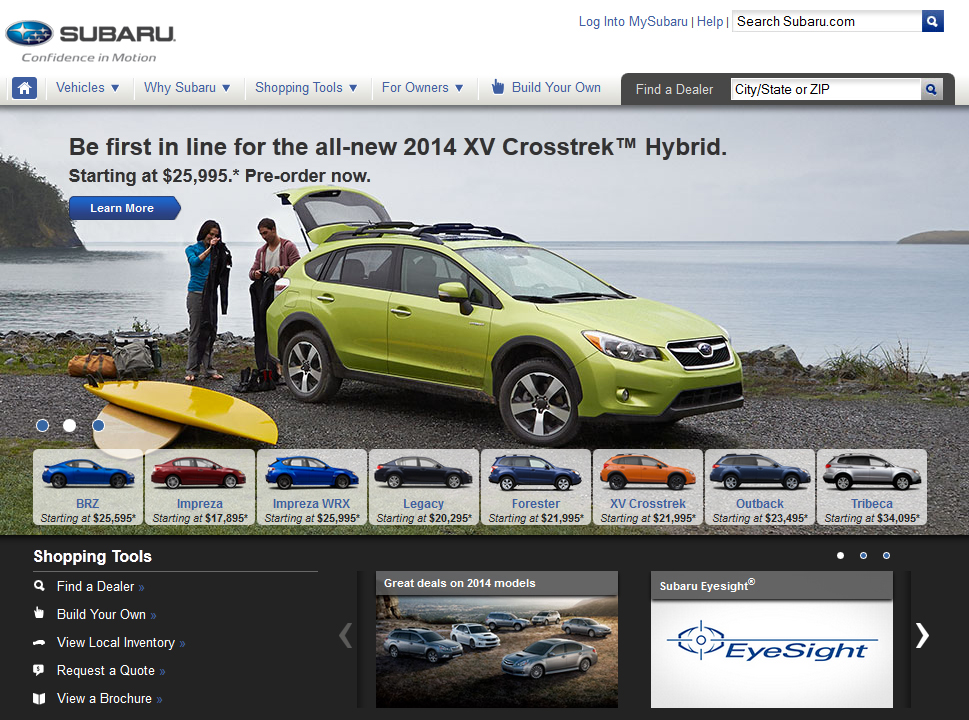Expand the Shopping Tools dropdown menu
Screen dimensions: 969x720
click(x=306, y=88)
